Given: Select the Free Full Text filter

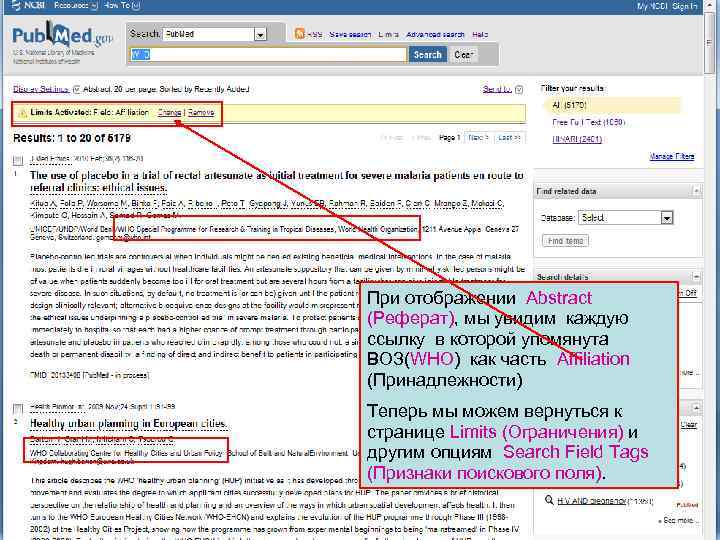Looking at the screenshot, I should click(589, 122).
